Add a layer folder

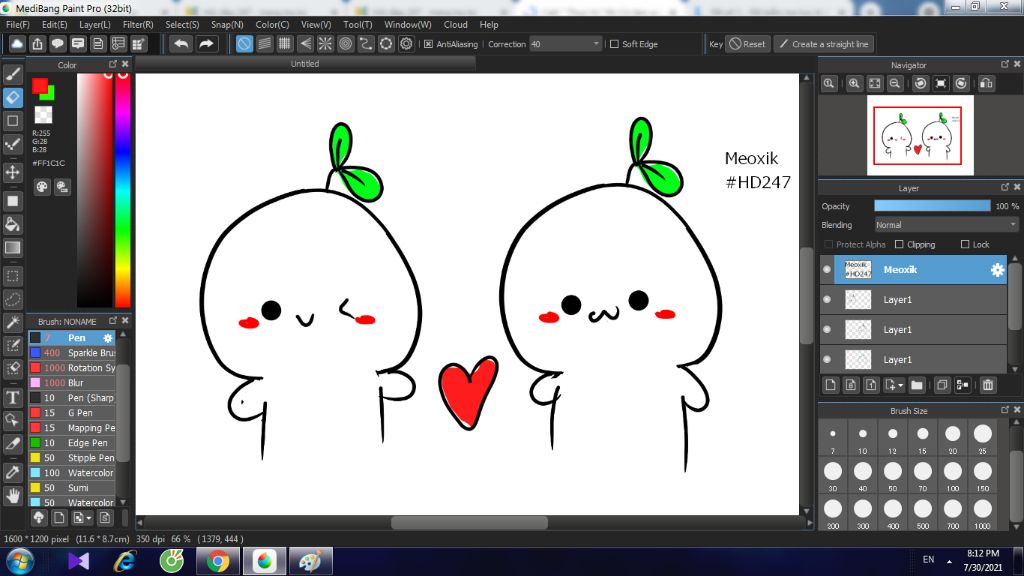coord(917,385)
